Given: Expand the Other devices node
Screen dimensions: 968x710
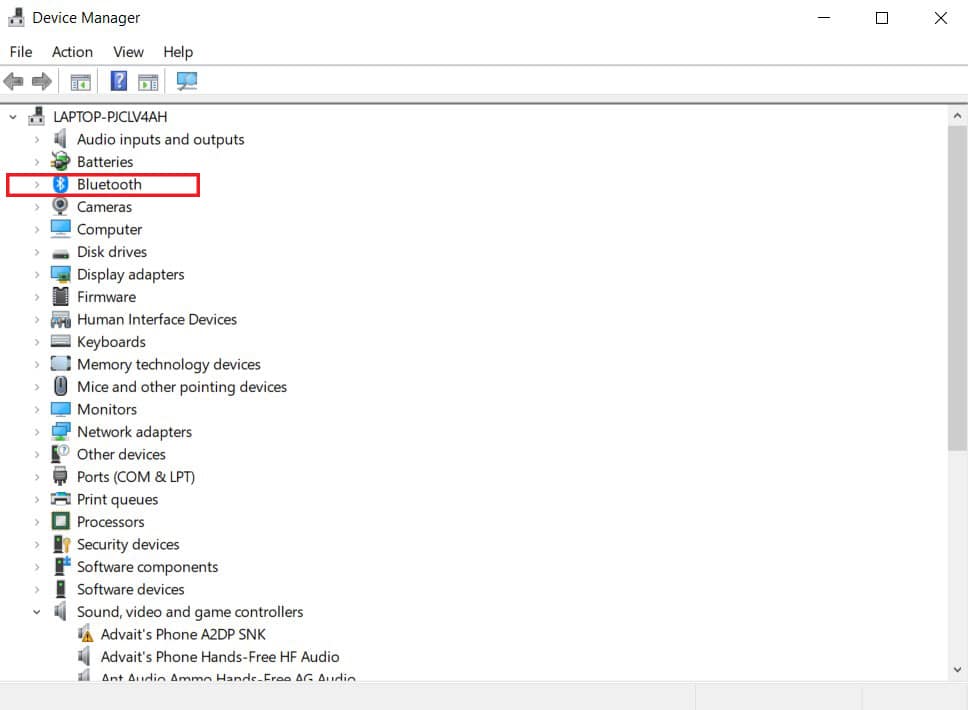Looking at the screenshot, I should [36, 454].
